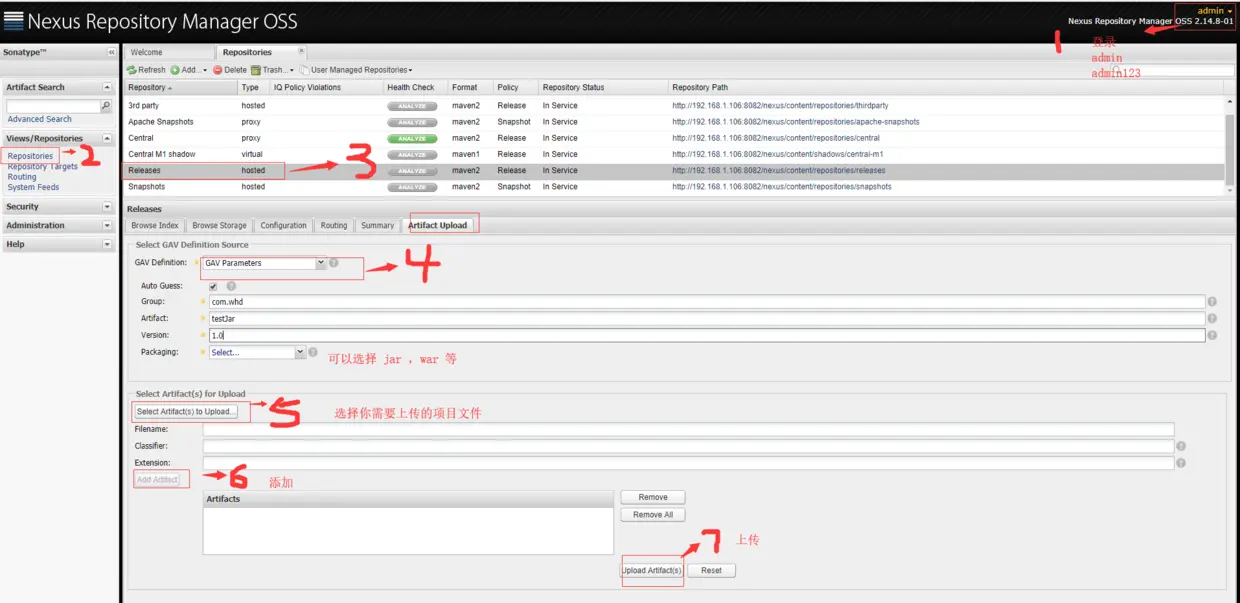Click ANALYZE button for Central M1 shadow
Viewport: 1240px width, 603px height.
point(412,154)
